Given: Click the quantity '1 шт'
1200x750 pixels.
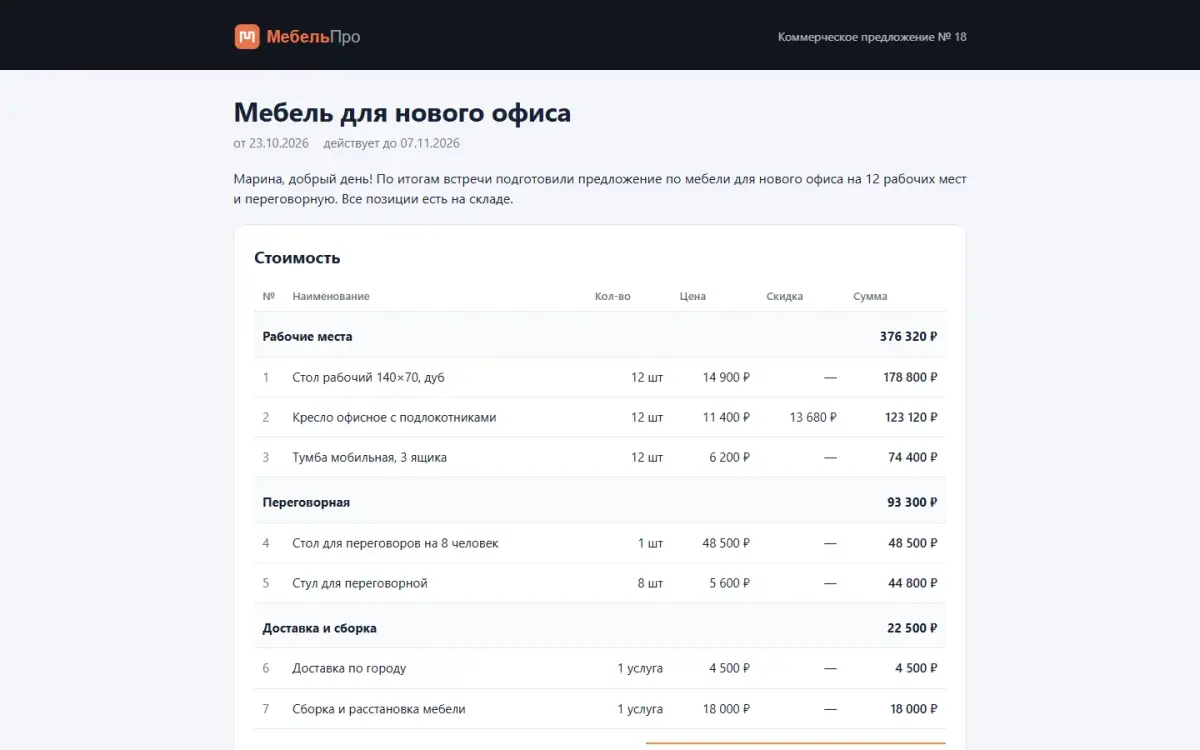Looking at the screenshot, I should (650, 543).
